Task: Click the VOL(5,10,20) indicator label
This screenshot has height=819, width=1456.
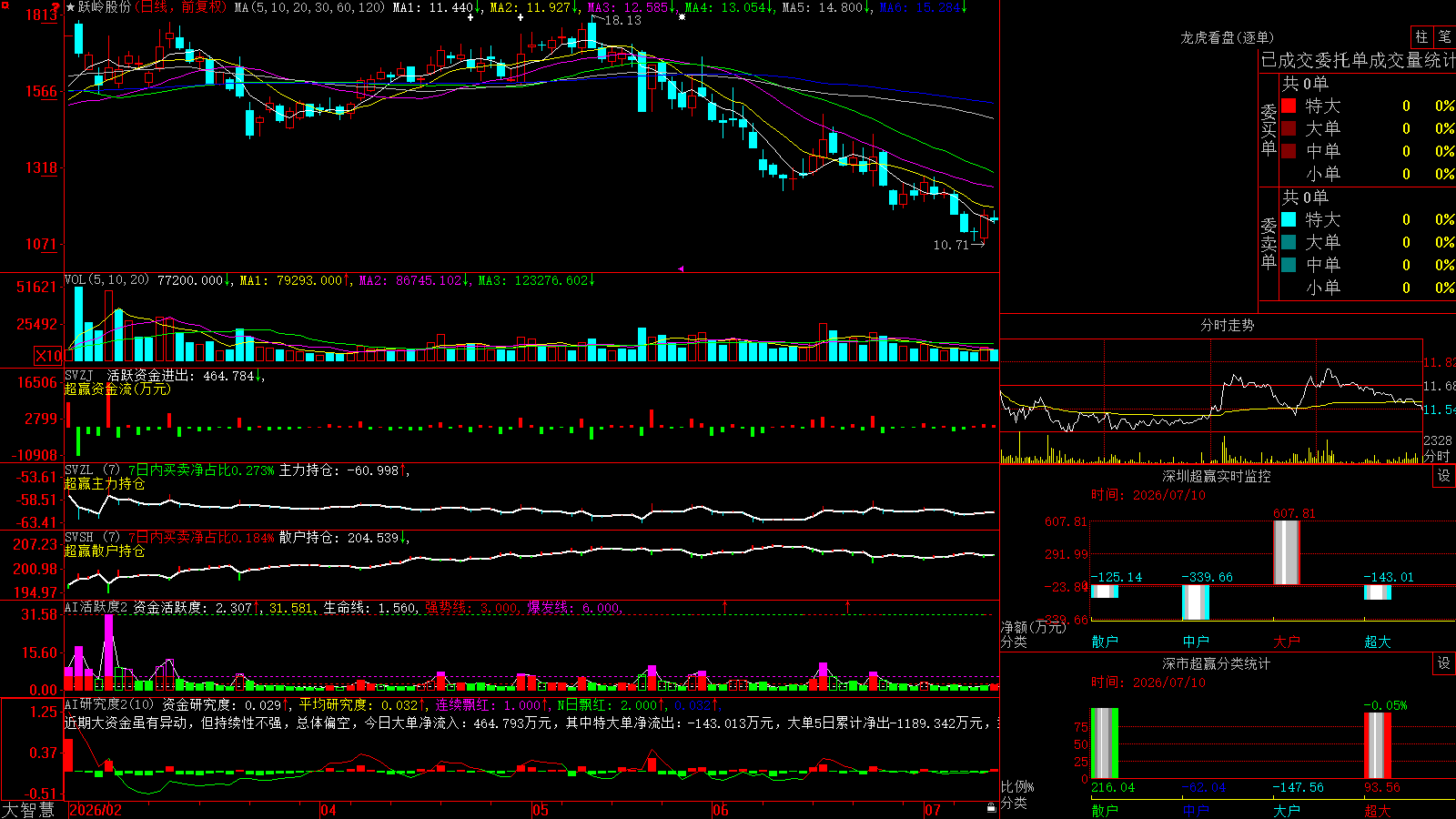Action: [x=106, y=280]
